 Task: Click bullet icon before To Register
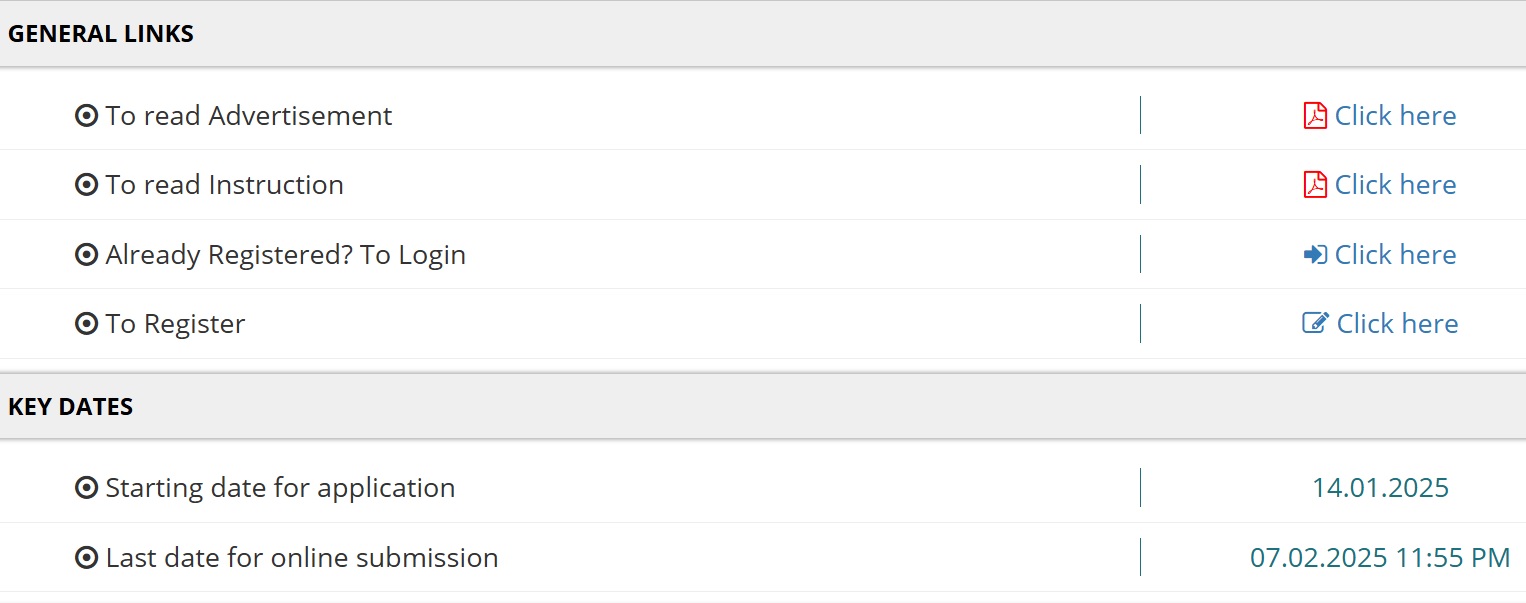(x=87, y=324)
